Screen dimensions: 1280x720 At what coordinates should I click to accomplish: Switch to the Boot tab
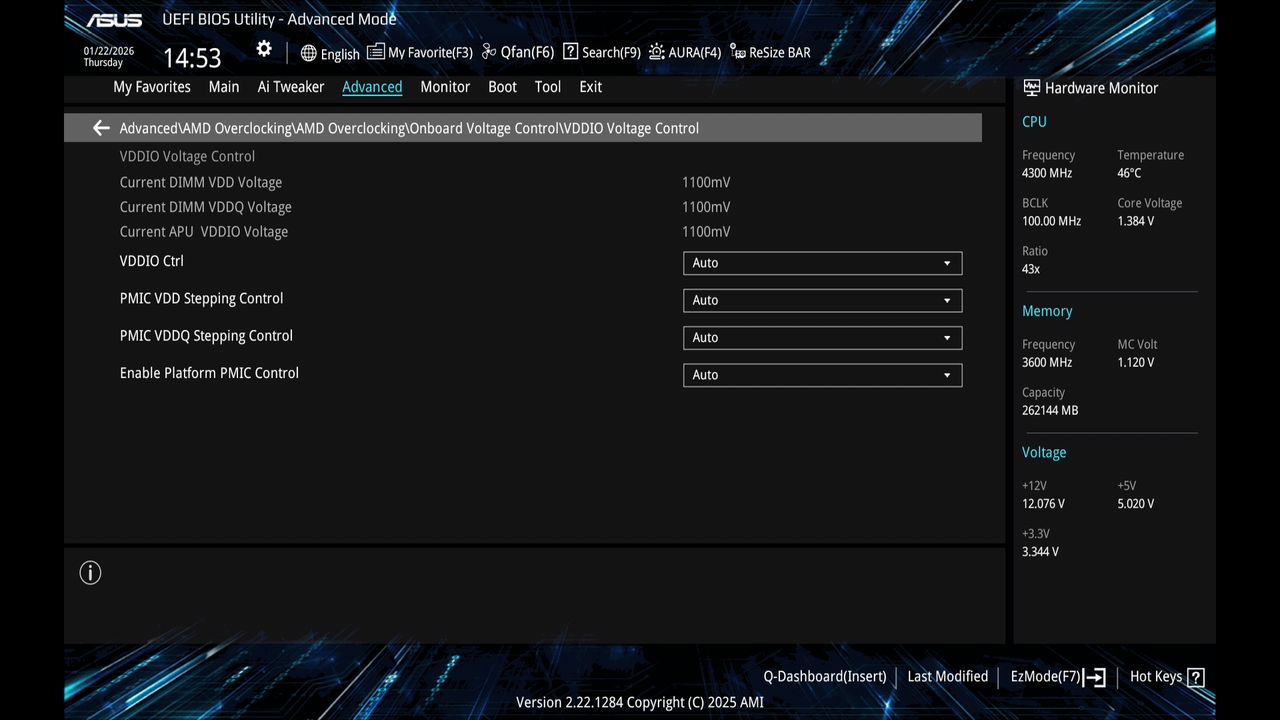[502, 87]
